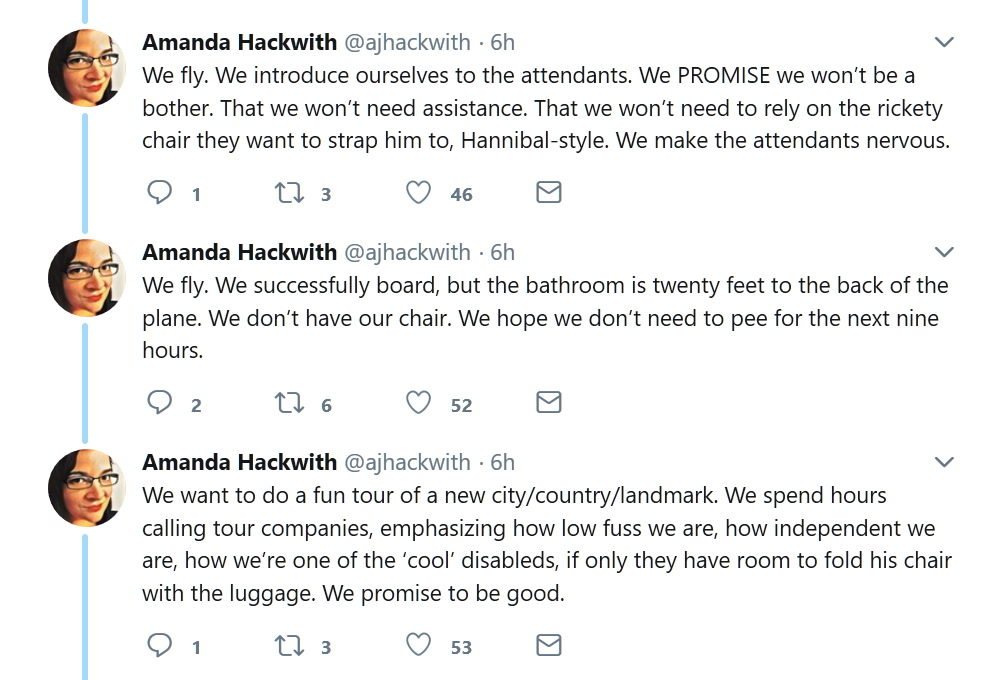Click the avatar beside the tour companies tweet

(x=86, y=486)
